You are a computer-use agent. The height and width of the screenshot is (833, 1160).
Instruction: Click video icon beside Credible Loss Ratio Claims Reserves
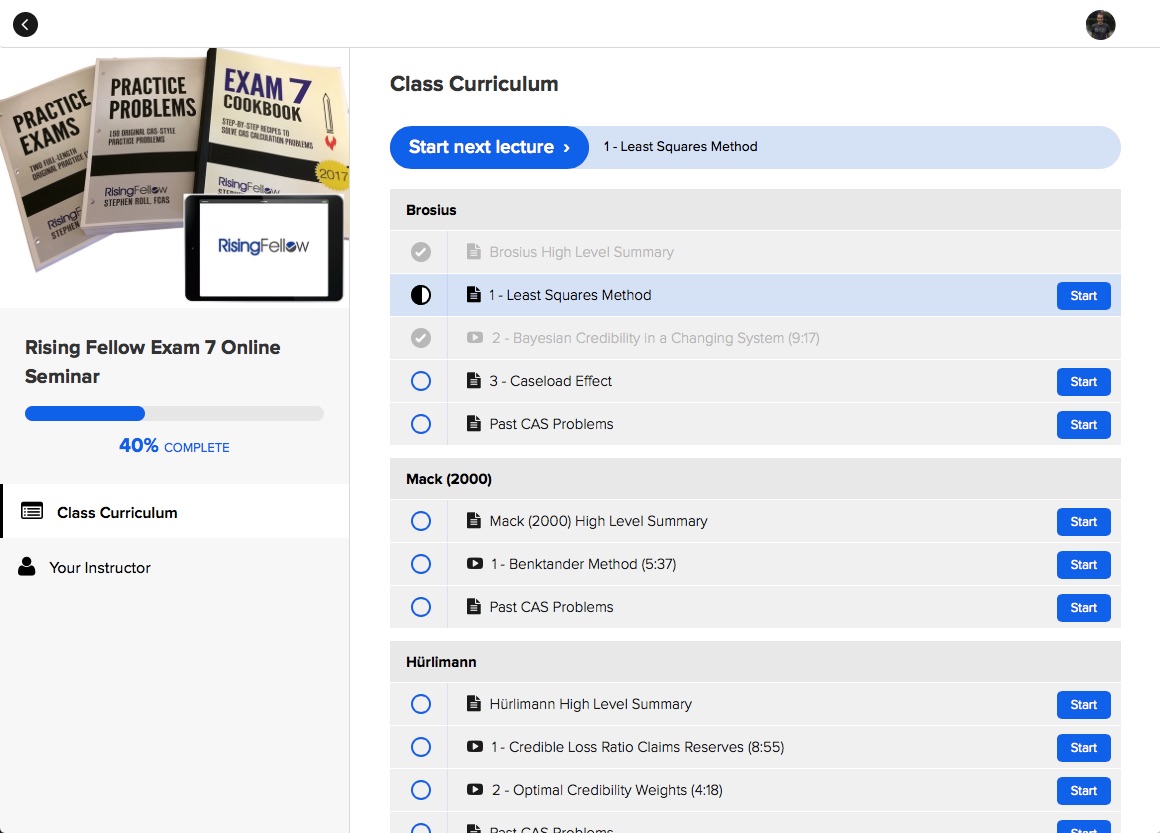point(475,746)
